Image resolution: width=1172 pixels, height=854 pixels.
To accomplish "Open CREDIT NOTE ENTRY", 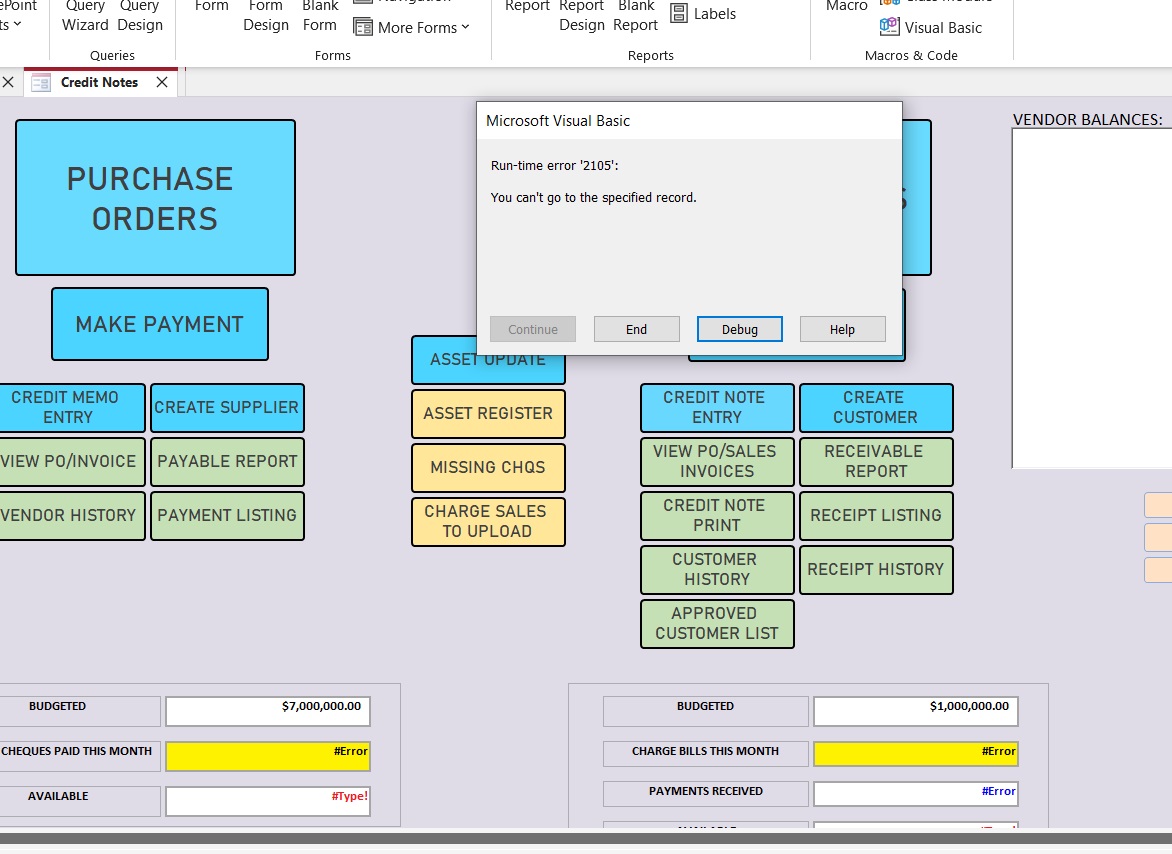I will coord(718,407).
